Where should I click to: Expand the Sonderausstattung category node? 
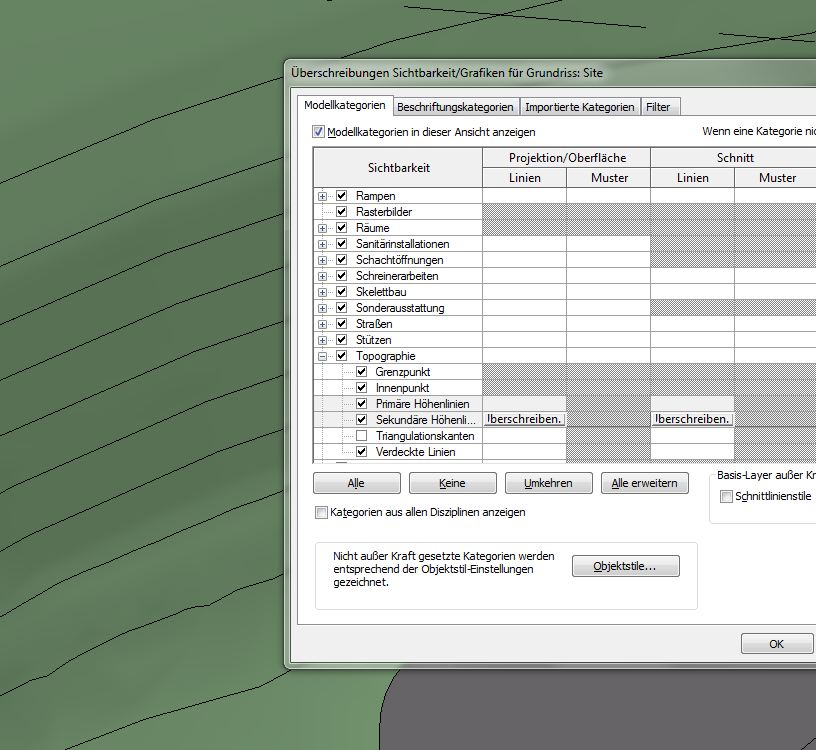[x=323, y=308]
